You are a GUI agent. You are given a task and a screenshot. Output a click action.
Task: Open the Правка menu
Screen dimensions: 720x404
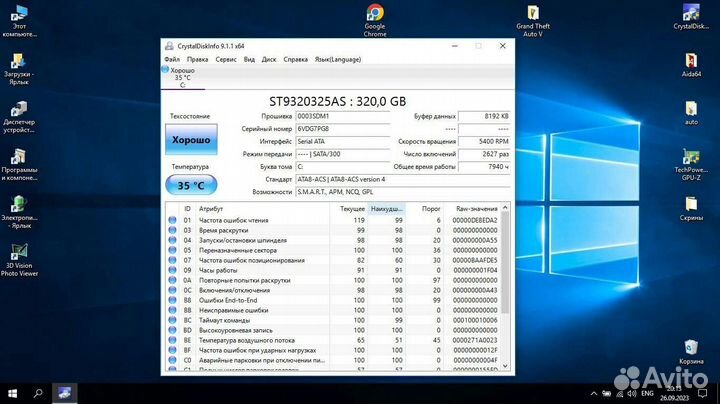click(197, 59)
